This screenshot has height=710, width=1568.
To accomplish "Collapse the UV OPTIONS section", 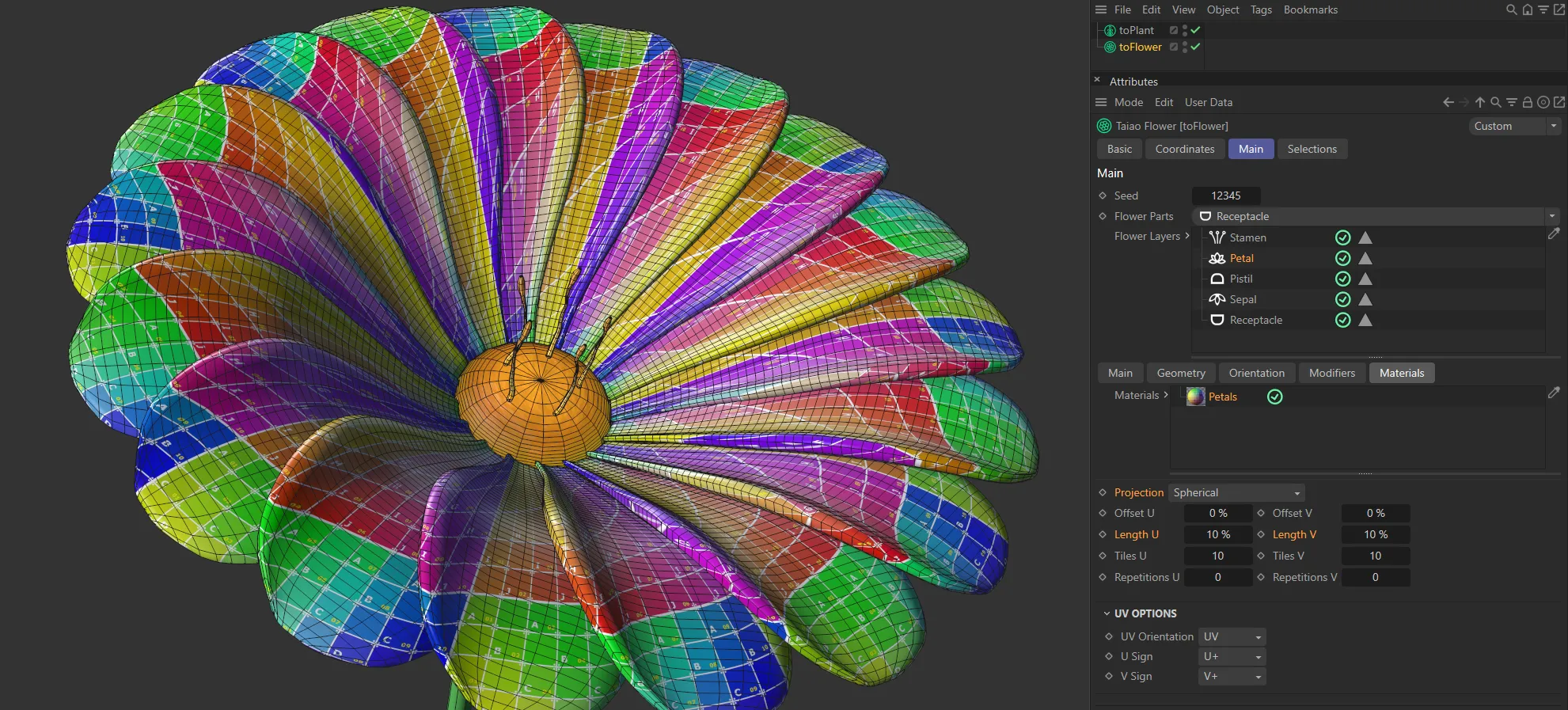I will coord(1107,613).
